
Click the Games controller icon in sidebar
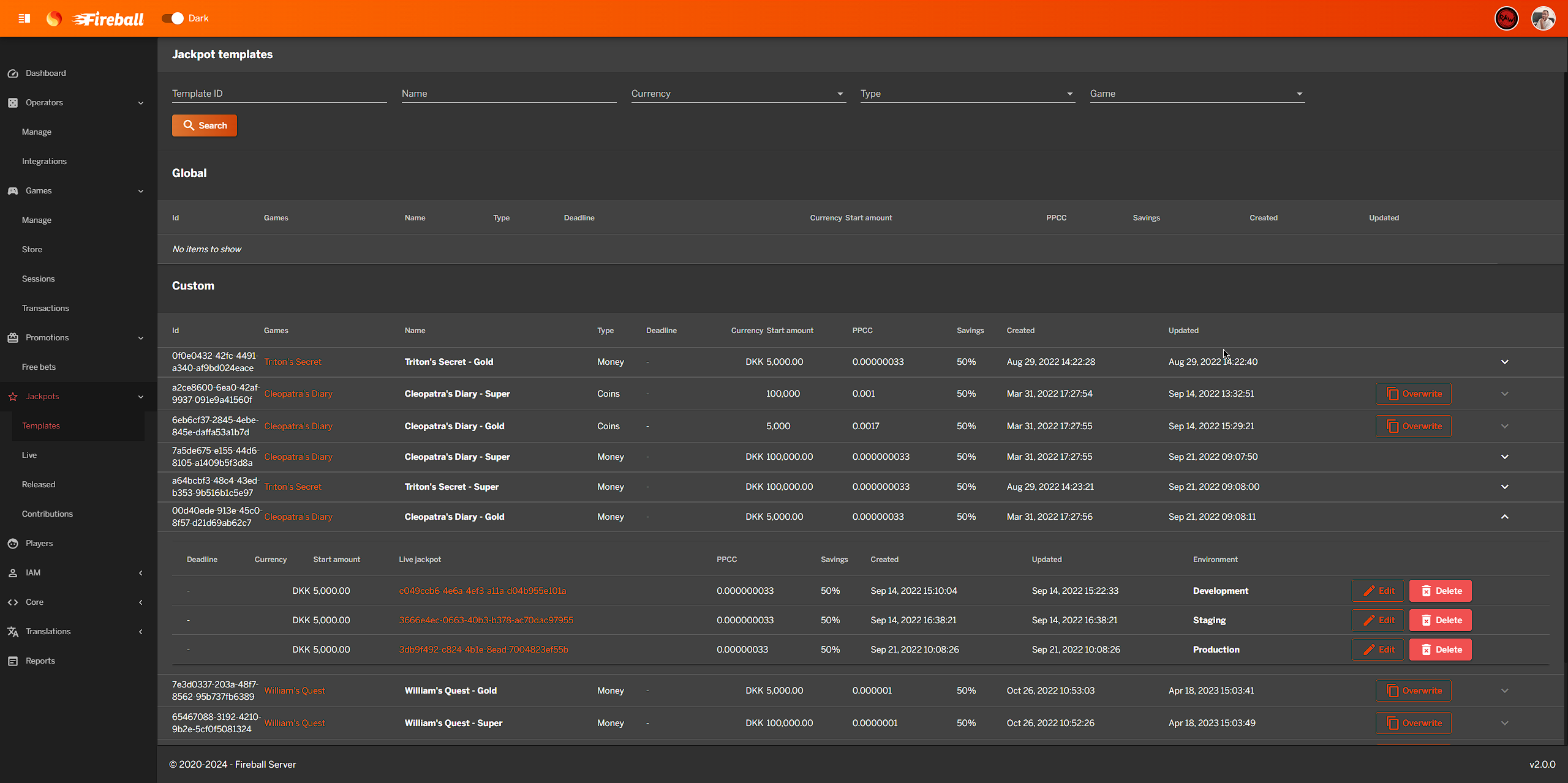pyautogui.click(x=13, y=190)
